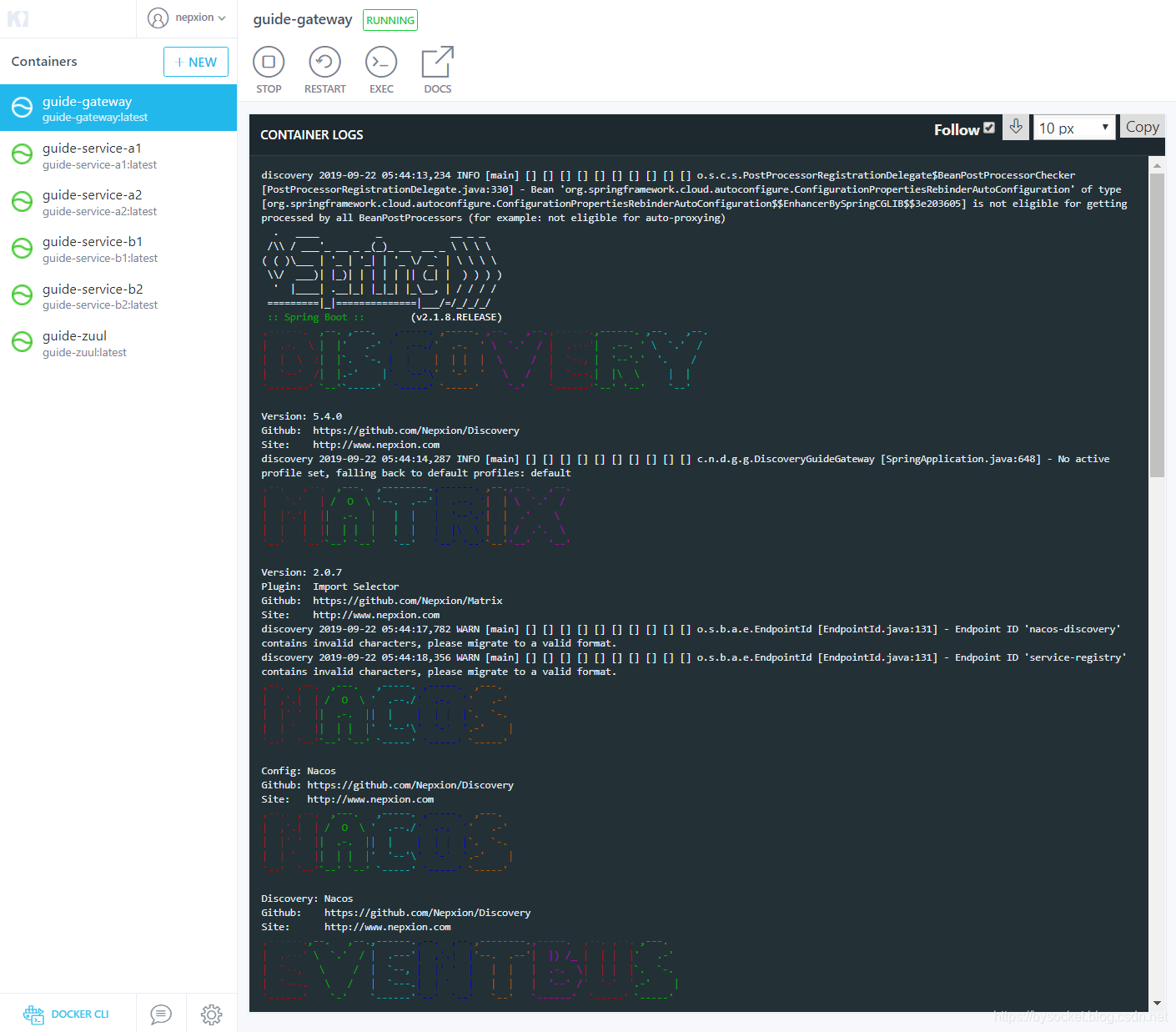This screenshot has height=1032, width=1176.
Task: Click the logs scrollbar down arrow
Action: pyautogui.click(x=1157, y=1003)
